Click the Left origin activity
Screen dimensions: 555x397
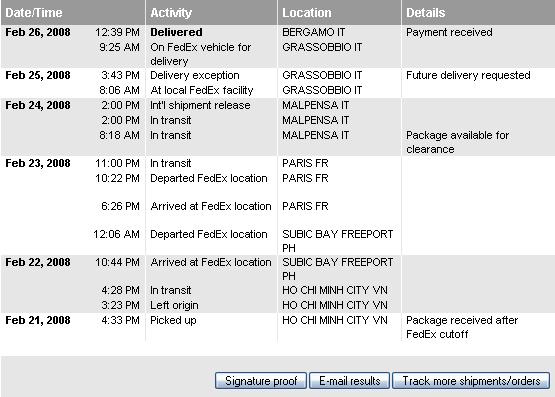coord(174,305)
